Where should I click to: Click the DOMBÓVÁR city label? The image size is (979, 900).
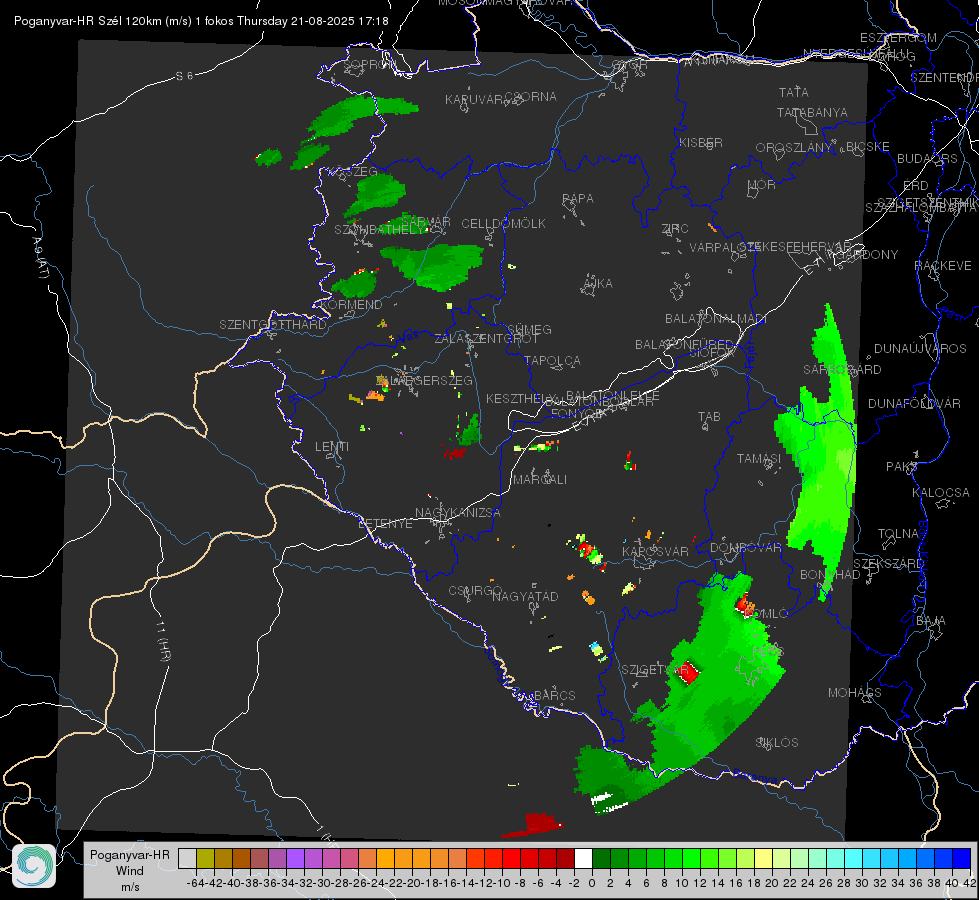coord(745,548)
